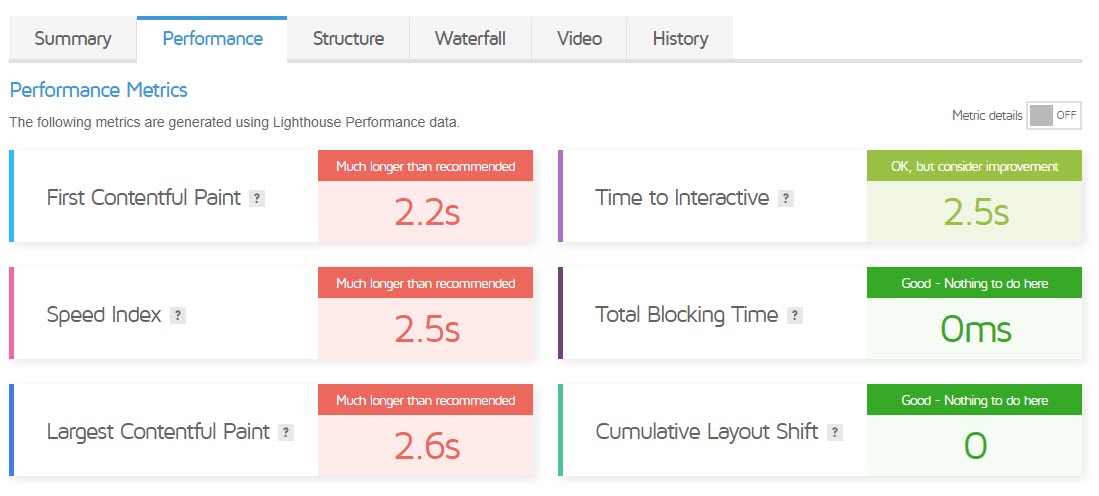Toggle the Metric details switch on
This screenshot has width=1099, height=496.
click(x=1054, y=115)
